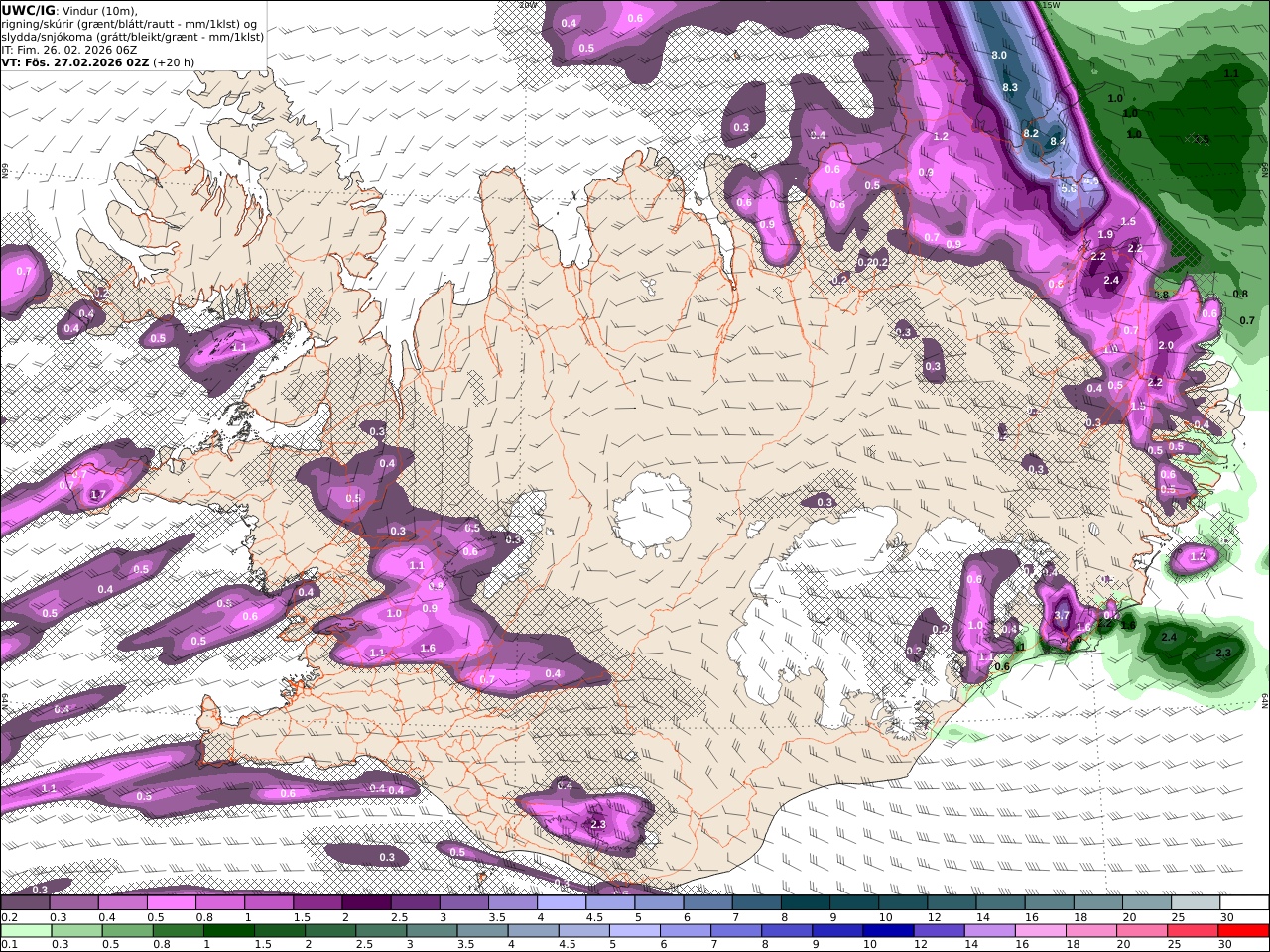
Task: Click the 1.9 precipitation value on the map
Action: (1106, 235)
